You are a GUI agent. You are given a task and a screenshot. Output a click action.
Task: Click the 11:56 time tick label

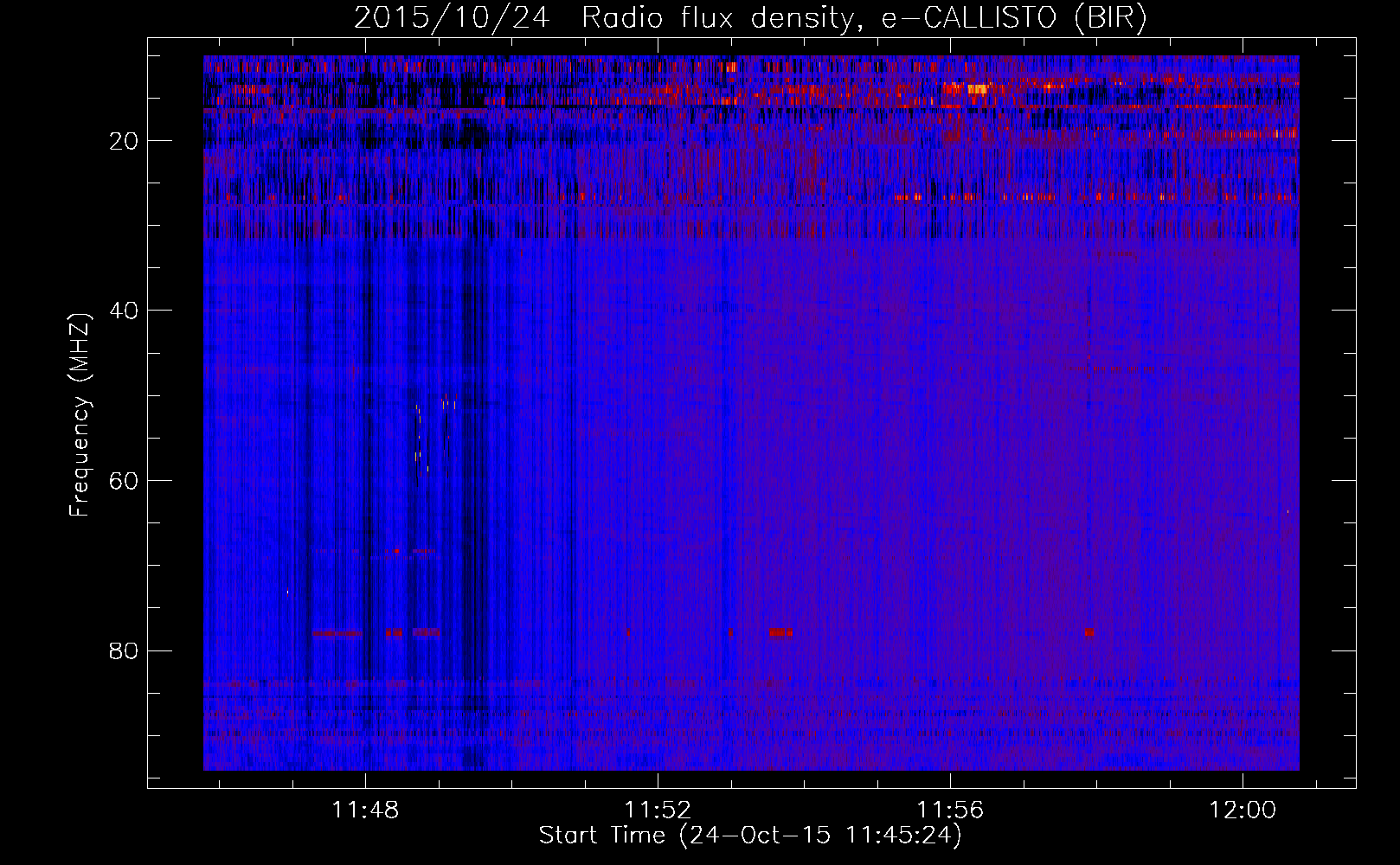click(950, 811)
